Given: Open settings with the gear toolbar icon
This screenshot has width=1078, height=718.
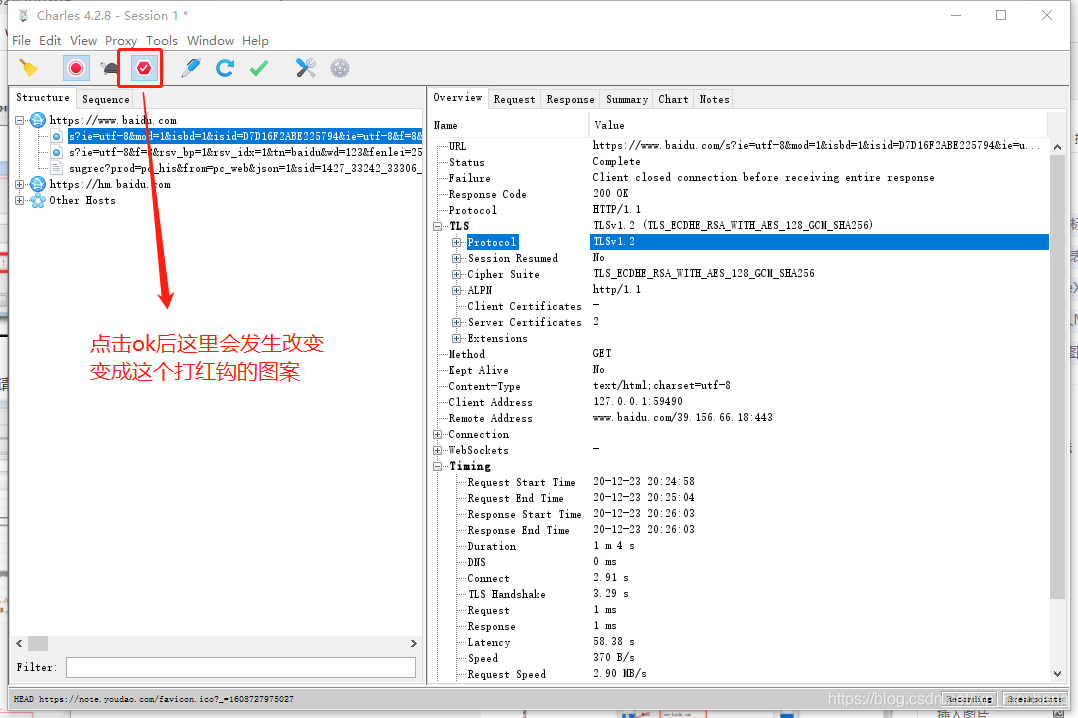Looking at the screenshot, I should 340,68.
